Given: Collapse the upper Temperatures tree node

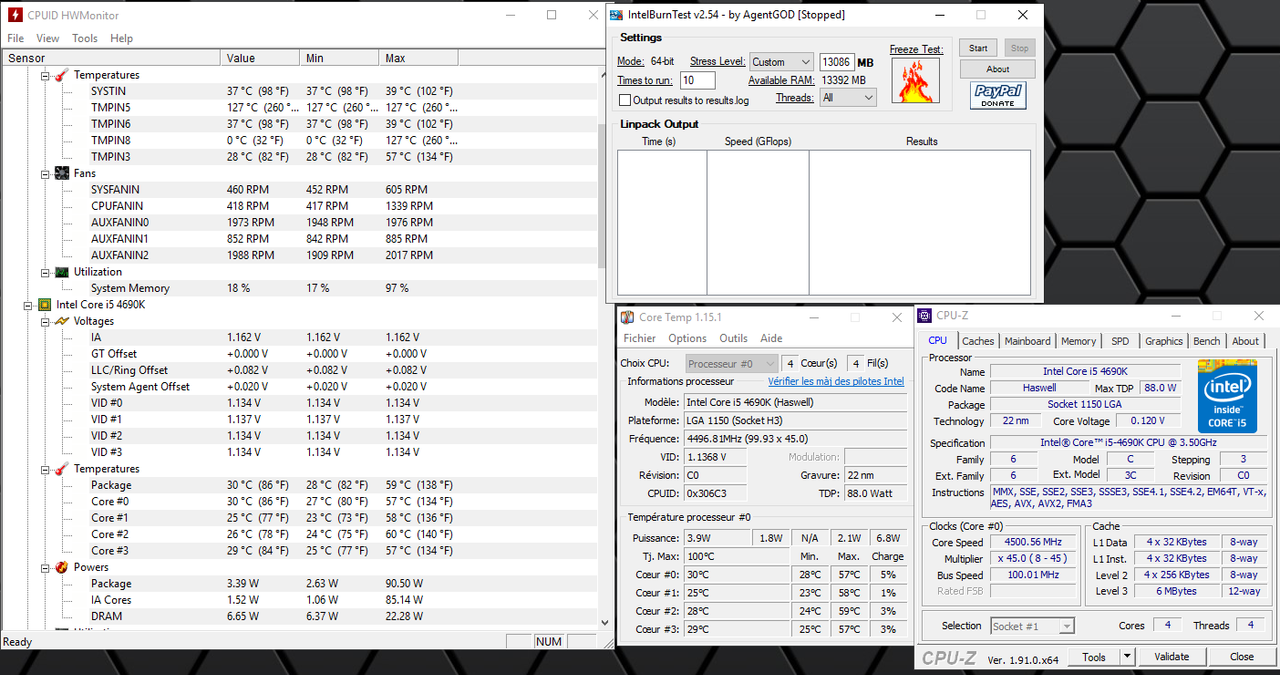Looking at the screenshot, I should tap(45, 75).
